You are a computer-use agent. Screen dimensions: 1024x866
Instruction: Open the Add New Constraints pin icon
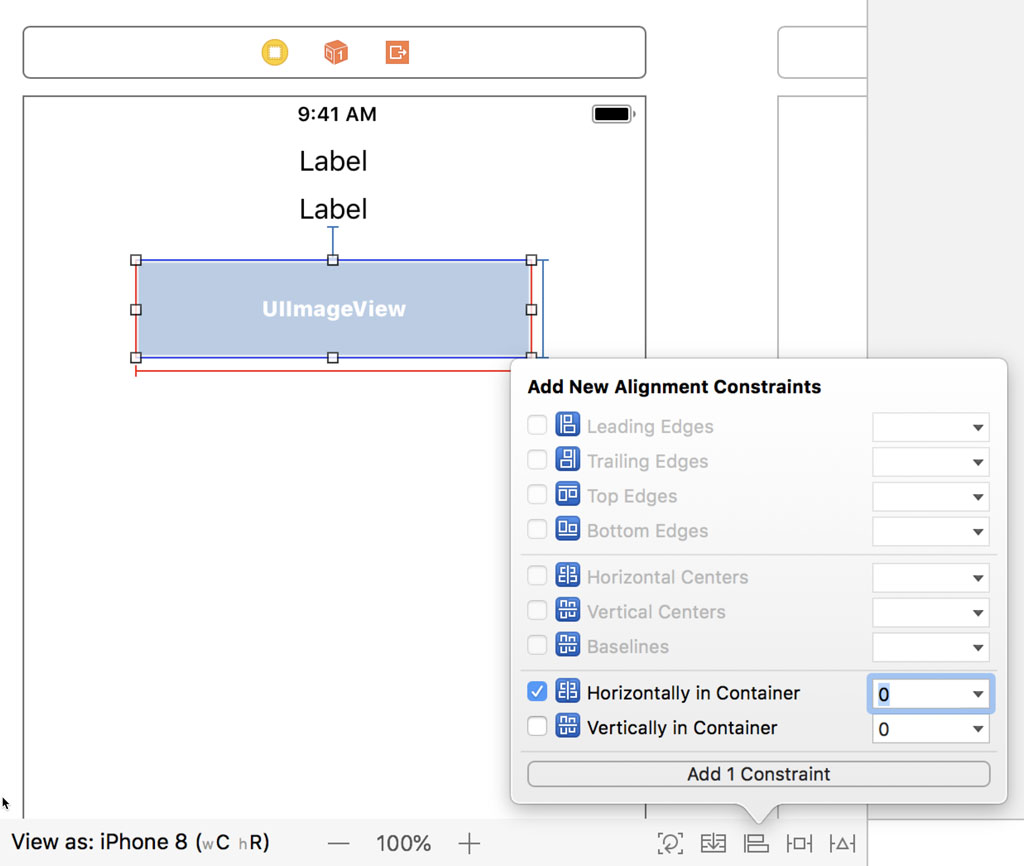coord(799,843)
